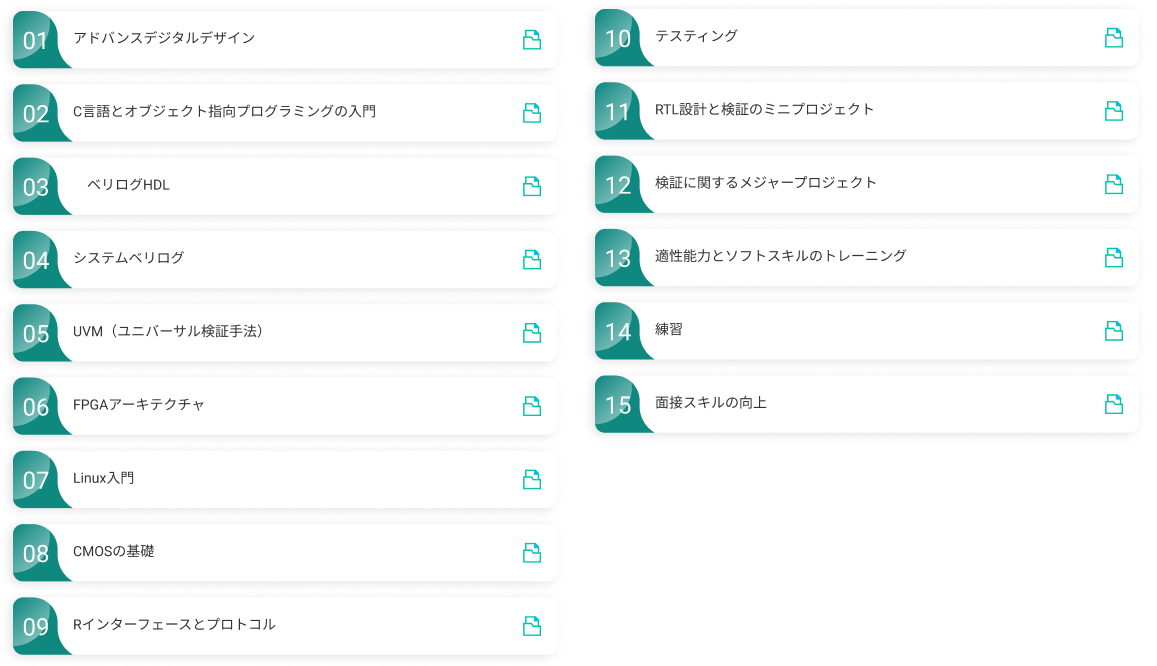Click document icon beside ベリログHDL
Viewport: 1157px width, 666px height.
tap(532, 186)
